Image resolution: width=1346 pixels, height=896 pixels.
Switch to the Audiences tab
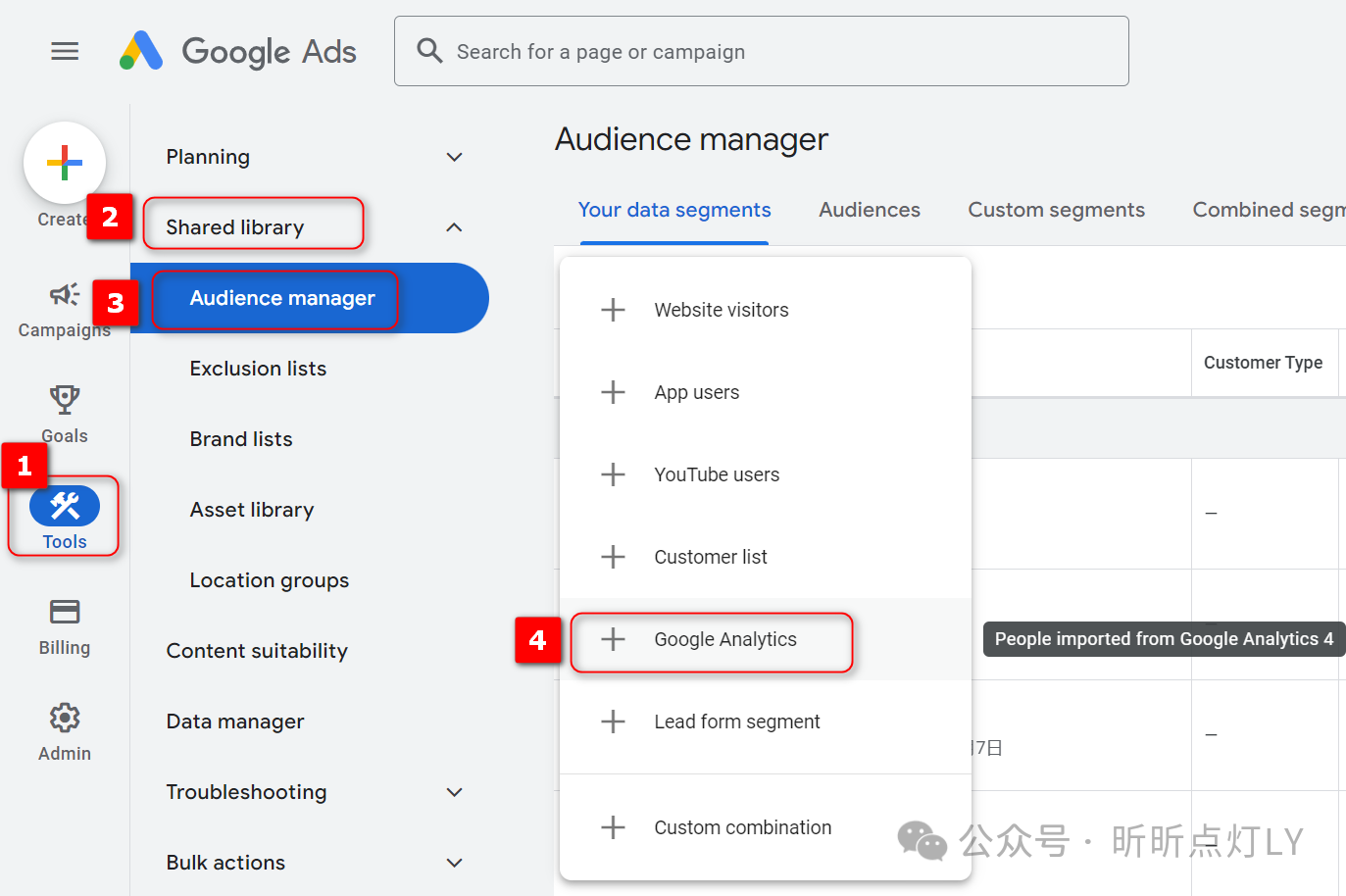[x=870, y=210]
